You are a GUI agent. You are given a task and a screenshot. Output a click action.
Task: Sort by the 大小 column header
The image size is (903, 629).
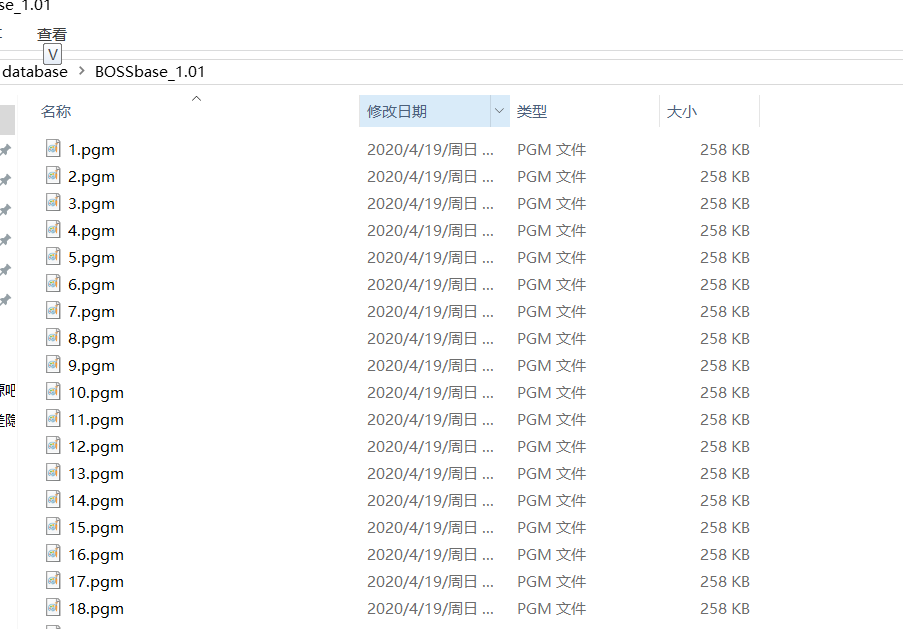(x=681, y=111)
